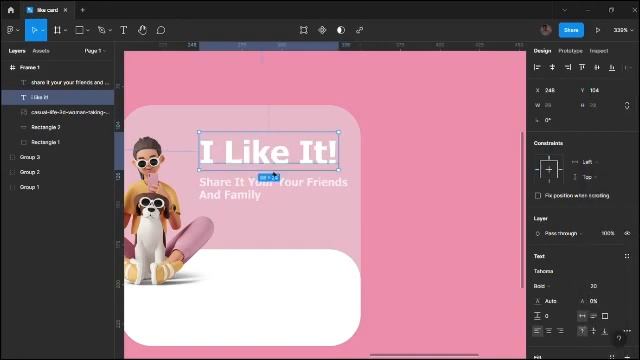Set fixed size text resizing
The width and height of the screenshot is (640, 360).
click(605, 316)
